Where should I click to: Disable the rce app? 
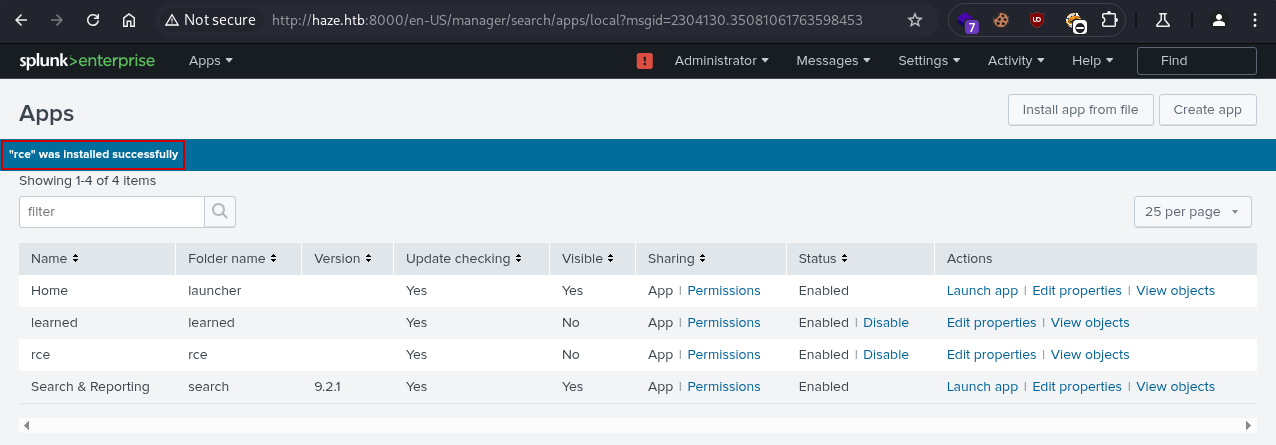885,355
